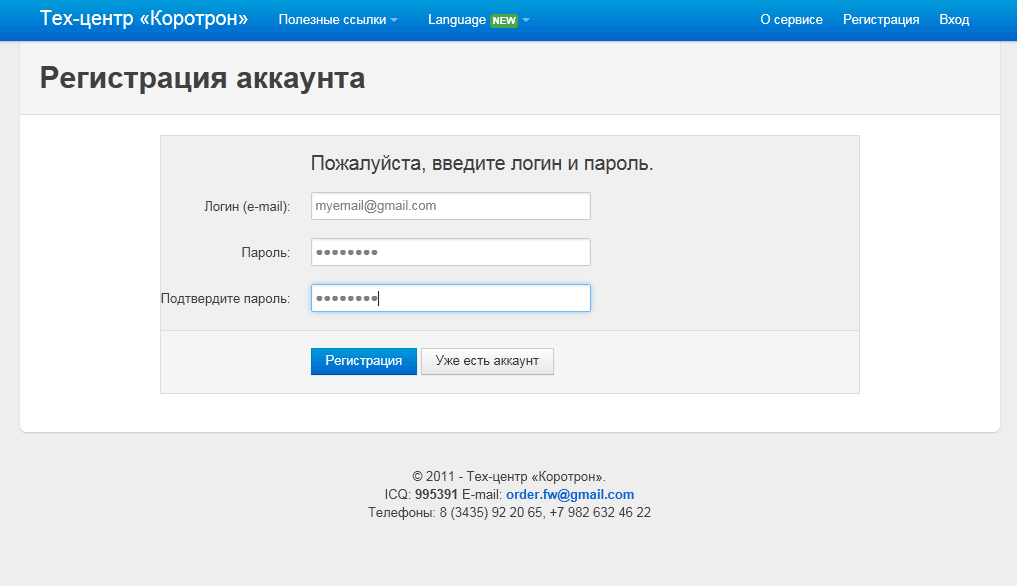This screenshot has width=1017, height=586.
Task: Click the «Регистрация аккаунта» page heading
Action: [x=202, y=78]
